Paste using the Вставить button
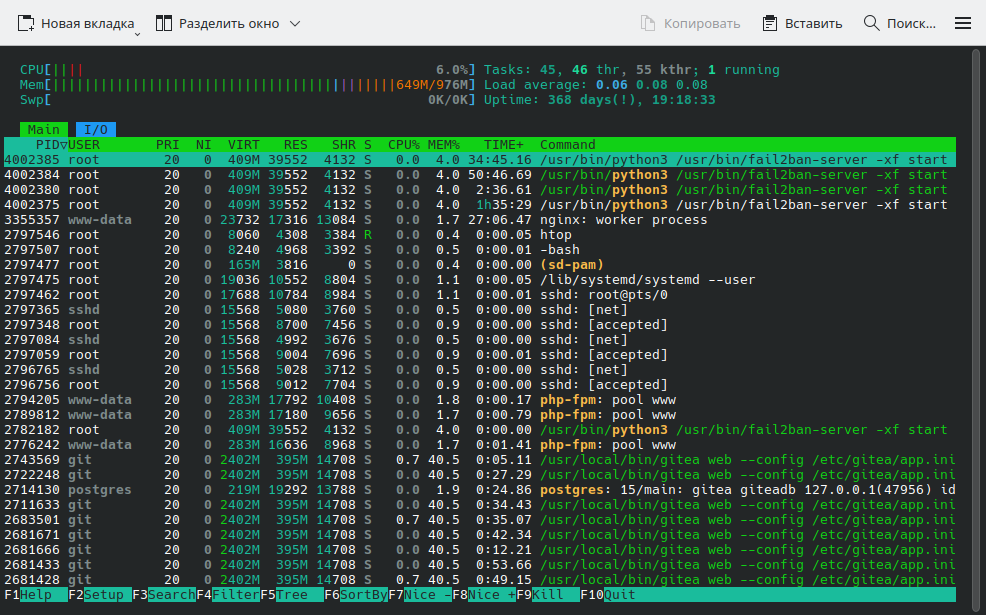The height and width of the screenshot is (615, 986). pos(802,23)
